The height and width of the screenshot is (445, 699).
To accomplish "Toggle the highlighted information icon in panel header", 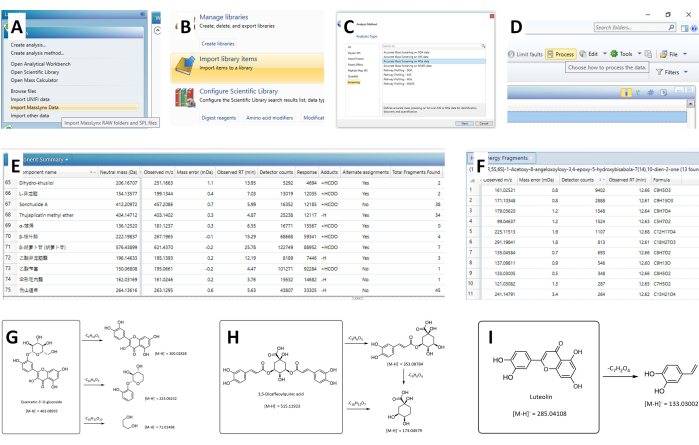I will pyautogui.click(x=626, y=92).
